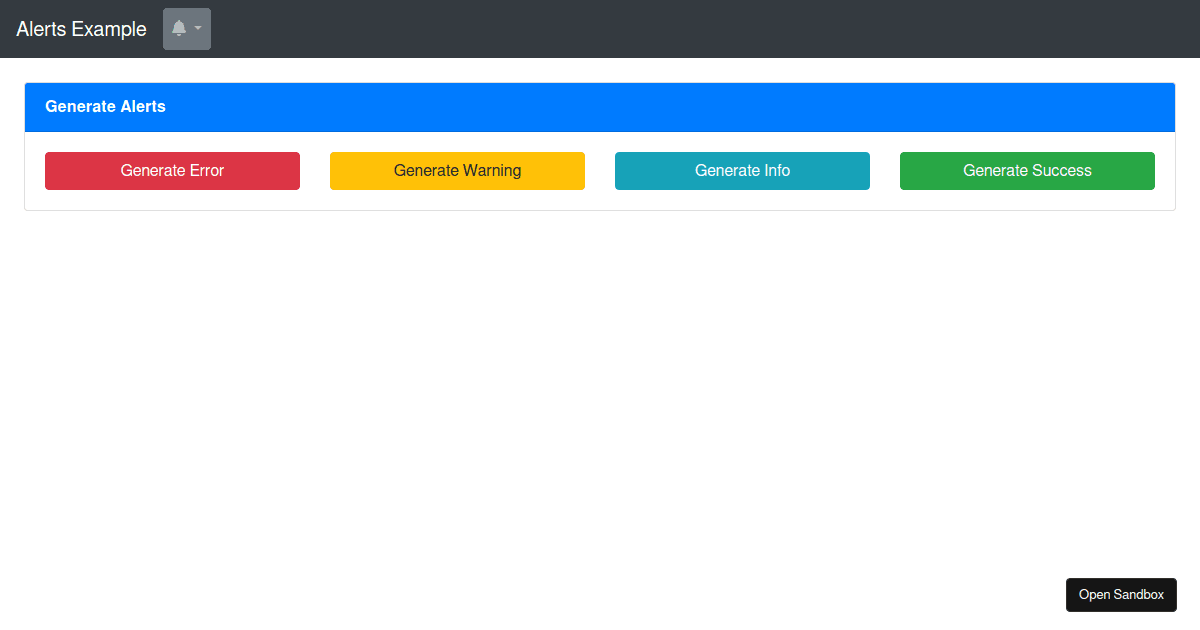The image size is (1200, 630).
Task: Click the blue Generate Alerts panel banner
Action: tap(600, 106)
